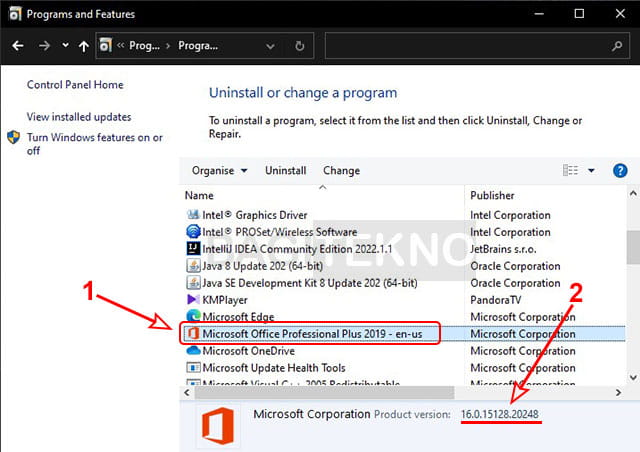Click the search magnifier icon
The width and height of the screenshot is (640, 452).
(x=617, y=46)
